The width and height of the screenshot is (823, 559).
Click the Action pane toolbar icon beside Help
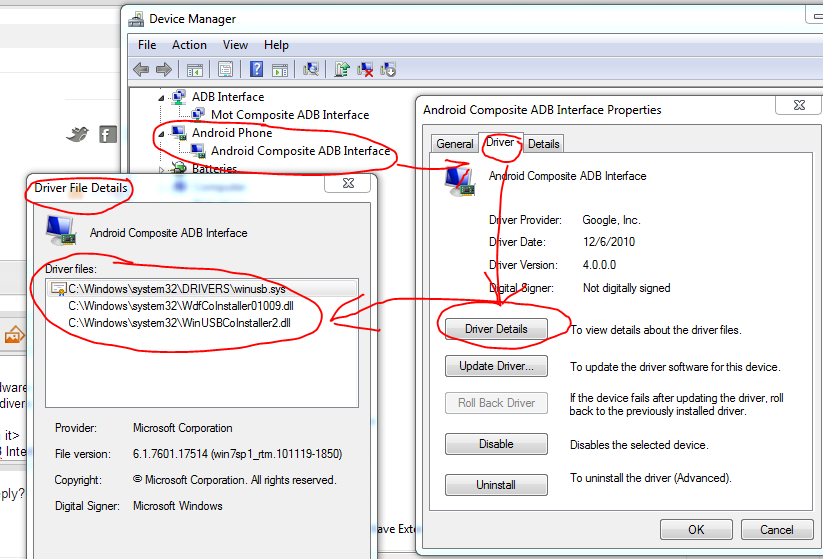point(280,69)
